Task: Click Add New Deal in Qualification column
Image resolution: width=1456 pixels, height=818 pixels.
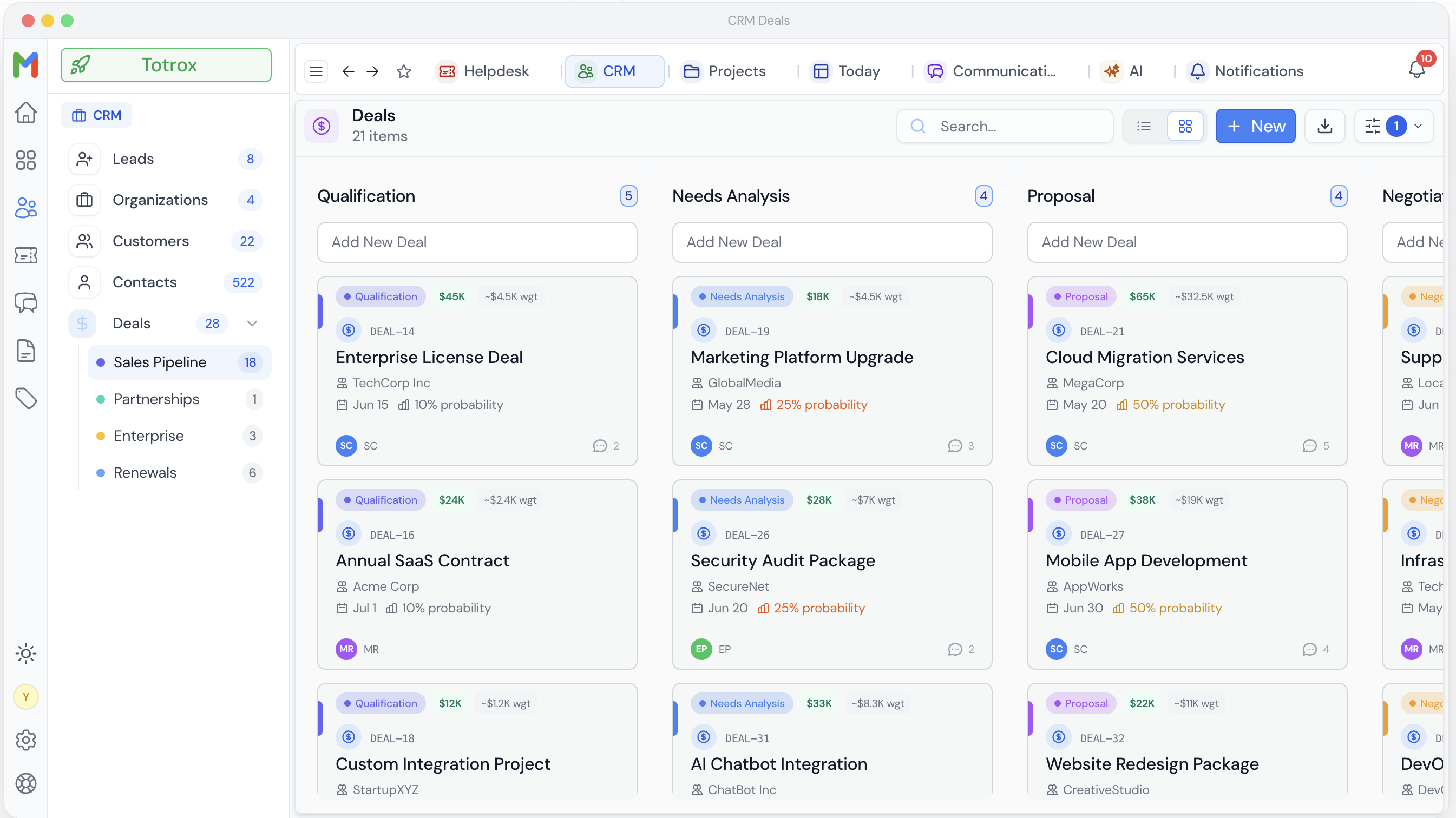Action: (x=477, y=242)
